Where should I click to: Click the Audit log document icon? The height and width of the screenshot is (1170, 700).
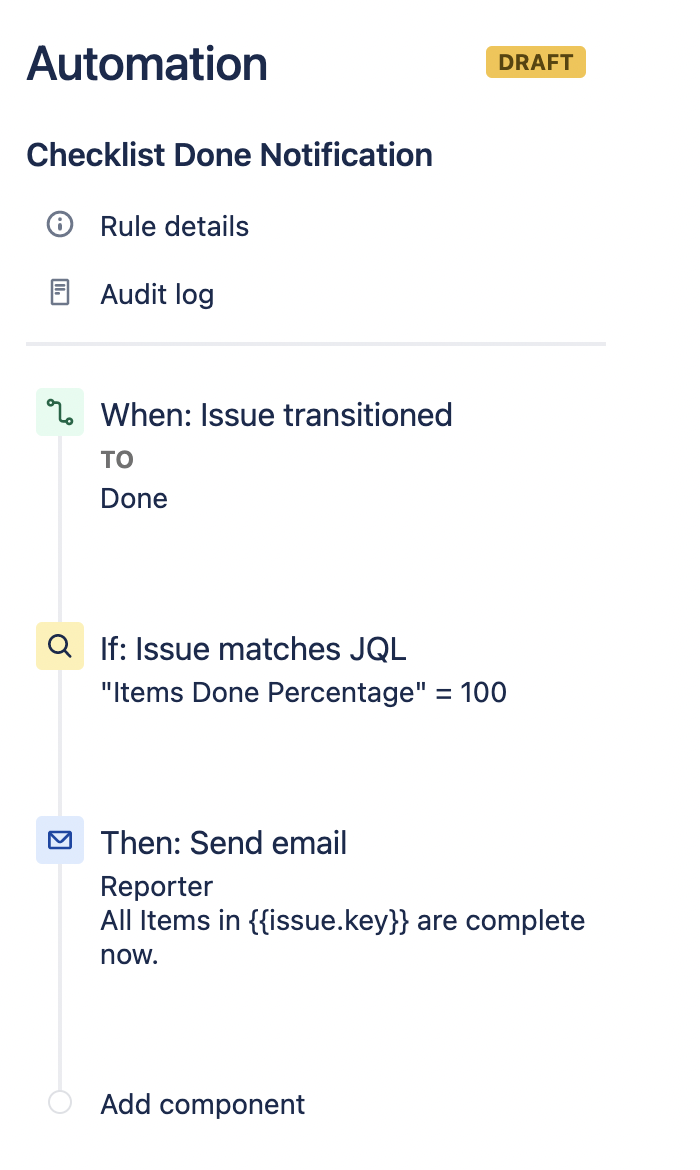(60, 293)
